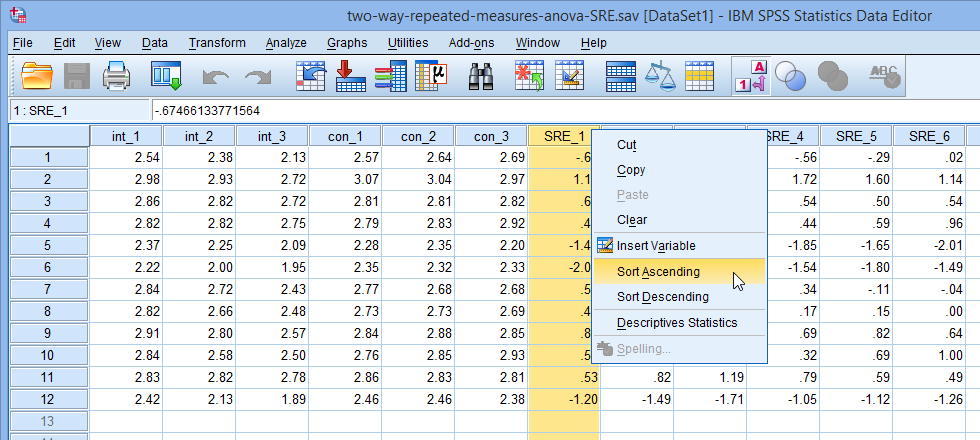Screen dimensions: 980x440
Task: Open the File menu
Action: coord(22,43)
